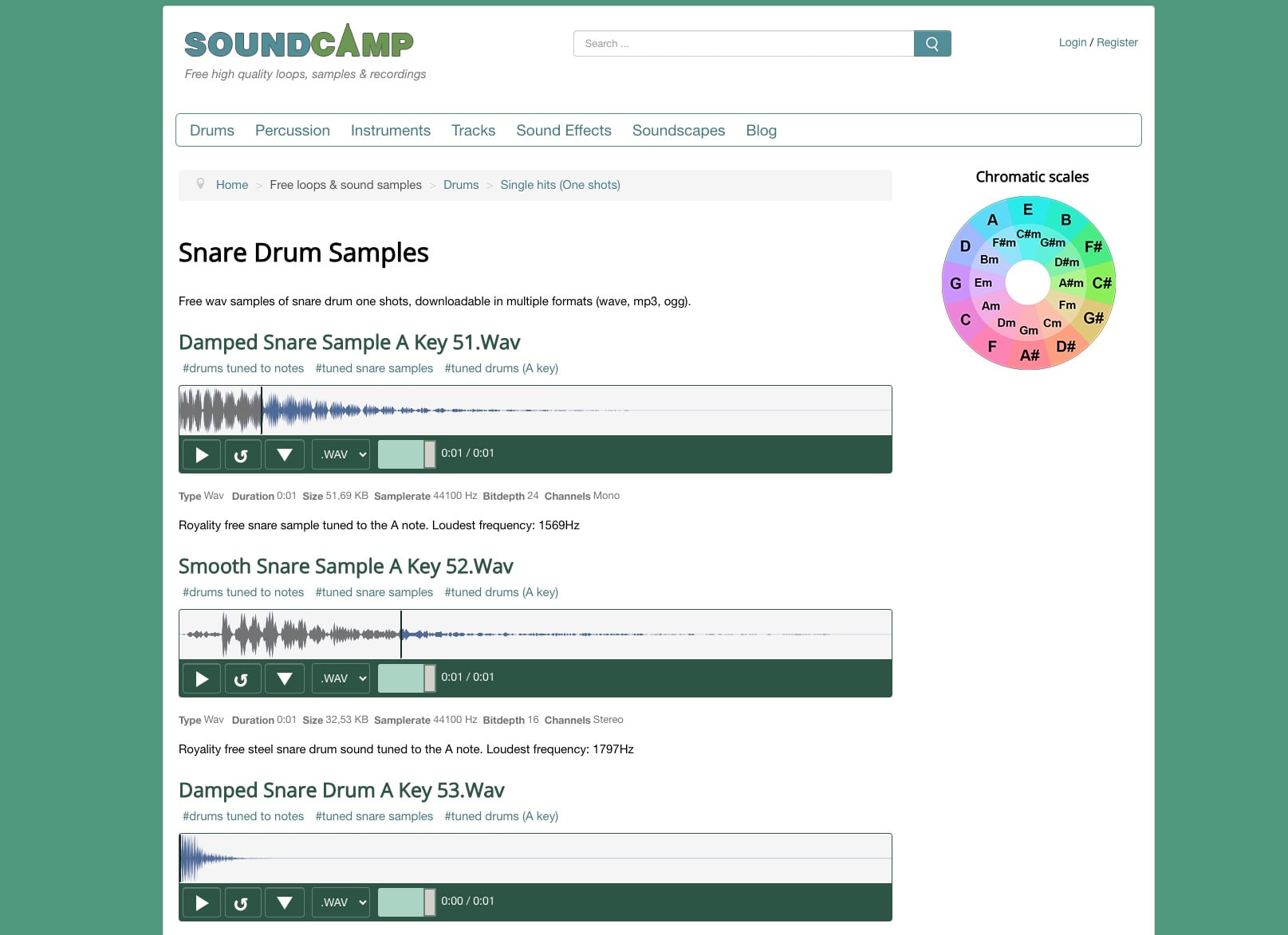Open the Sound Effects menu item

tap(563, 130)
